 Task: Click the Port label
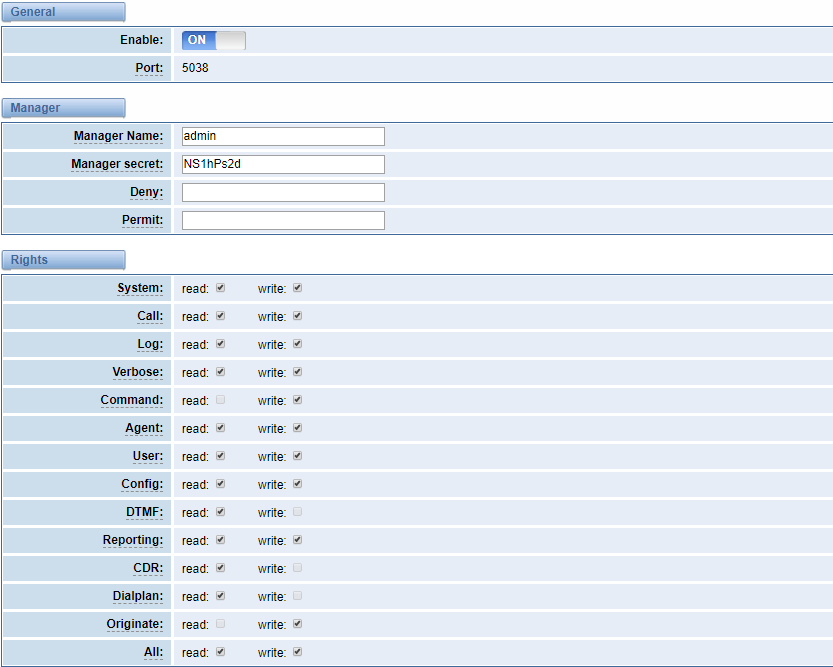(149, 69)
